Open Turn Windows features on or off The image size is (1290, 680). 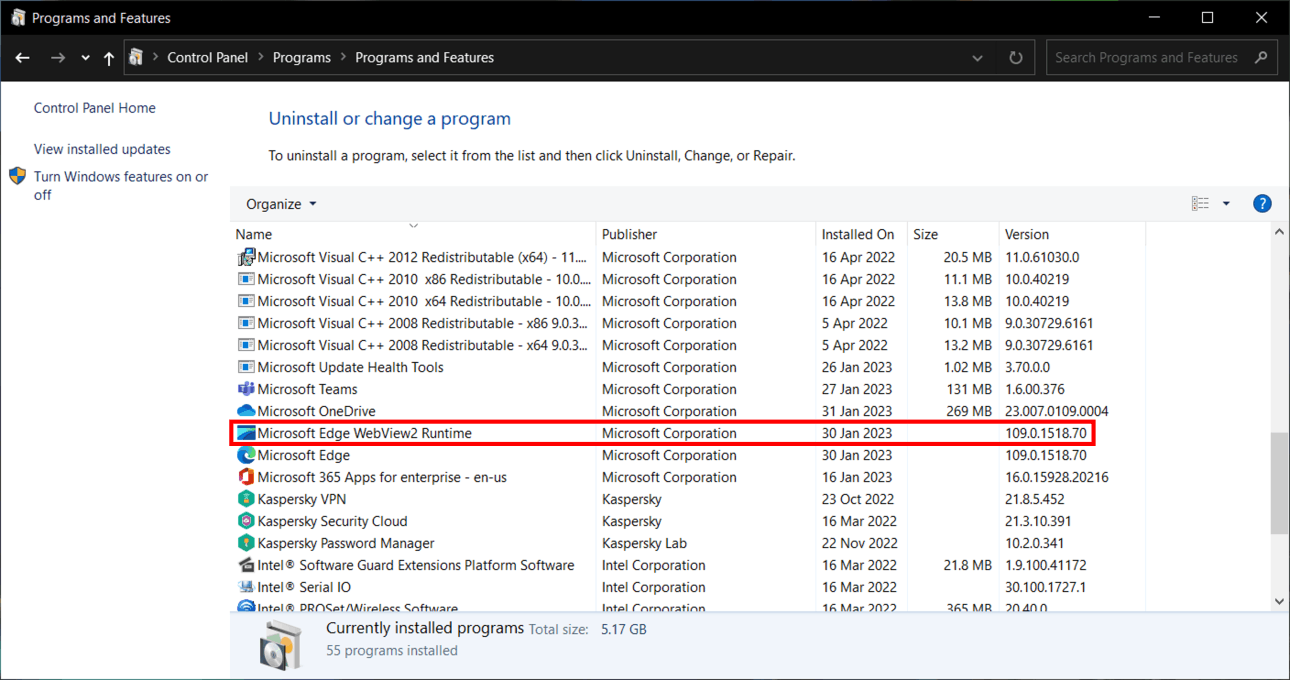(121, 185)
